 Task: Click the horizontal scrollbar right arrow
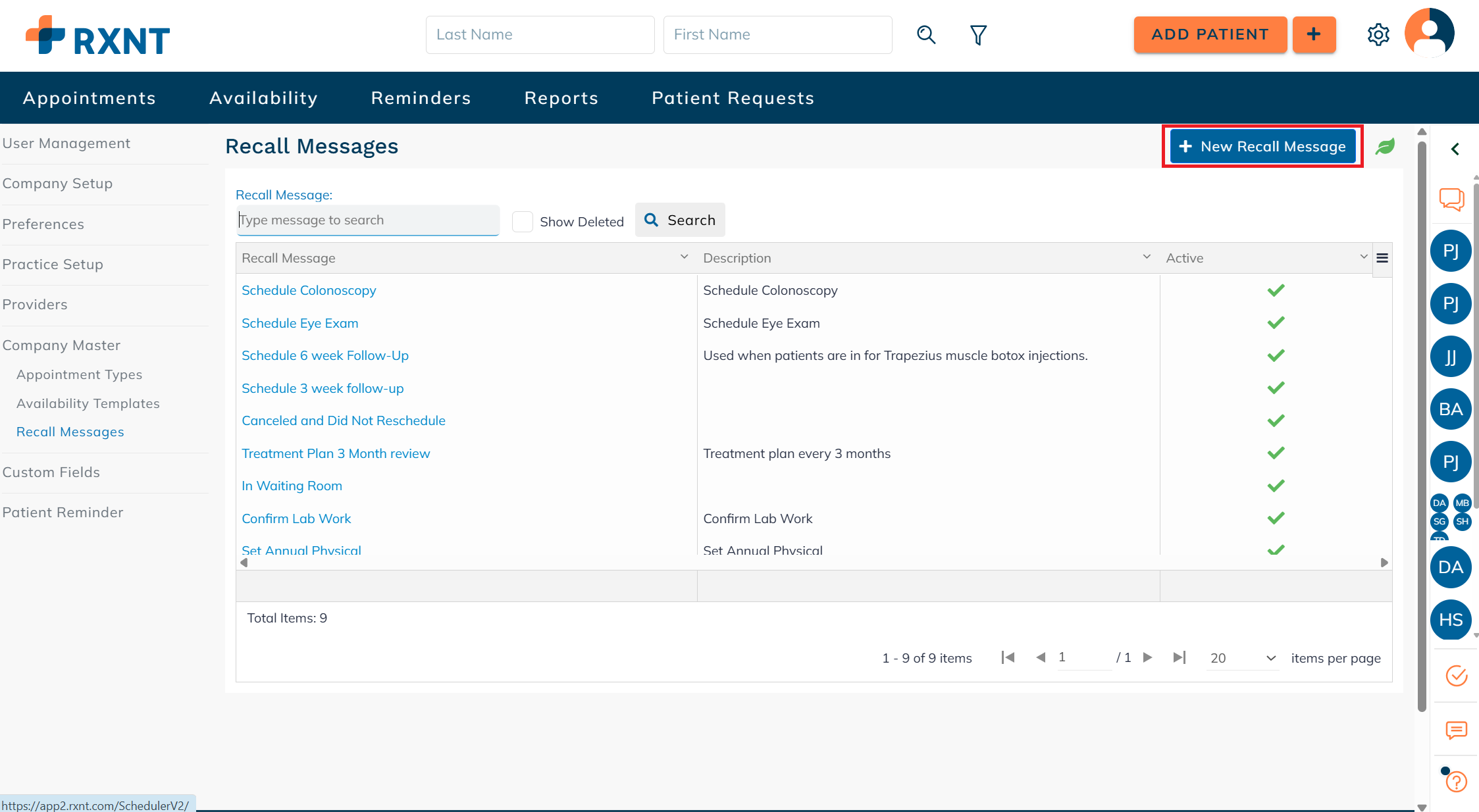(1384, 563)
